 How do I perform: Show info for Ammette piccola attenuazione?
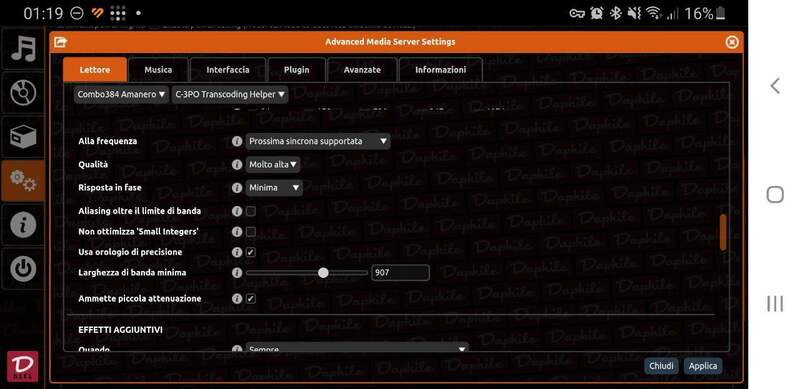click(237, 299)
